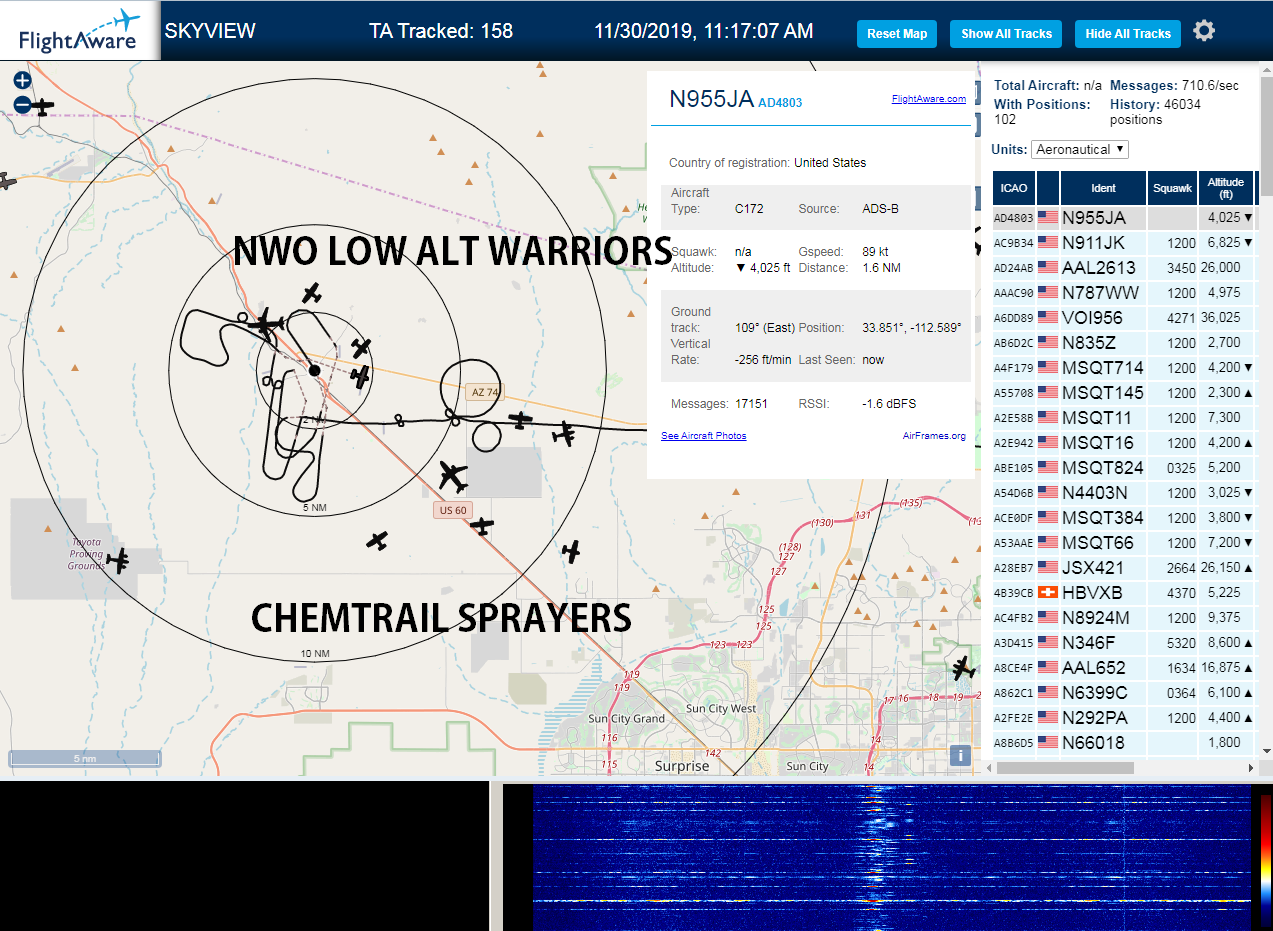Screen dimensions: 1273x931
Task: Click the US flag in the JSX421 row
Action: (1048, 568)
